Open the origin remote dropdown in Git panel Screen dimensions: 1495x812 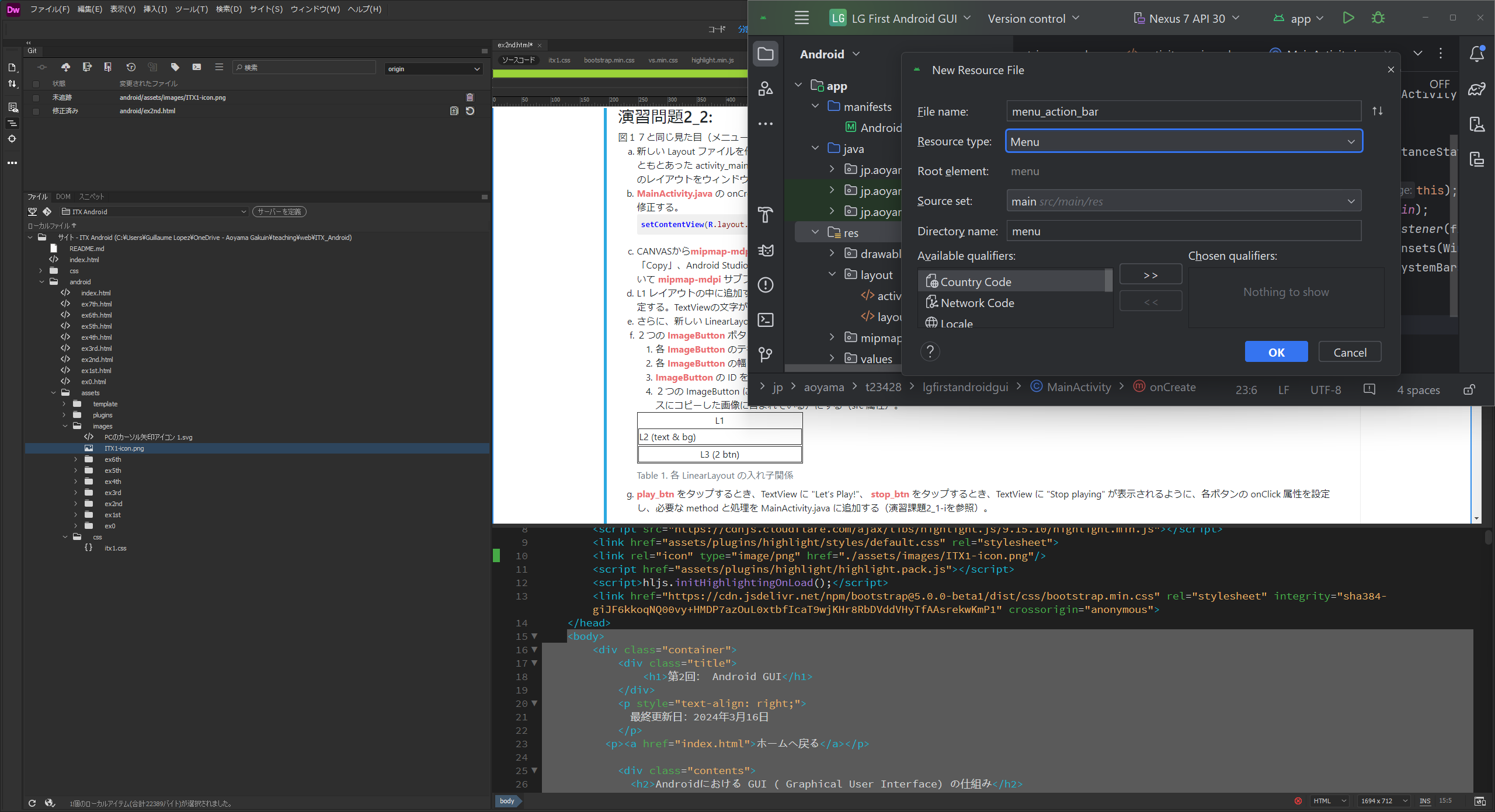tap(434, 68)
